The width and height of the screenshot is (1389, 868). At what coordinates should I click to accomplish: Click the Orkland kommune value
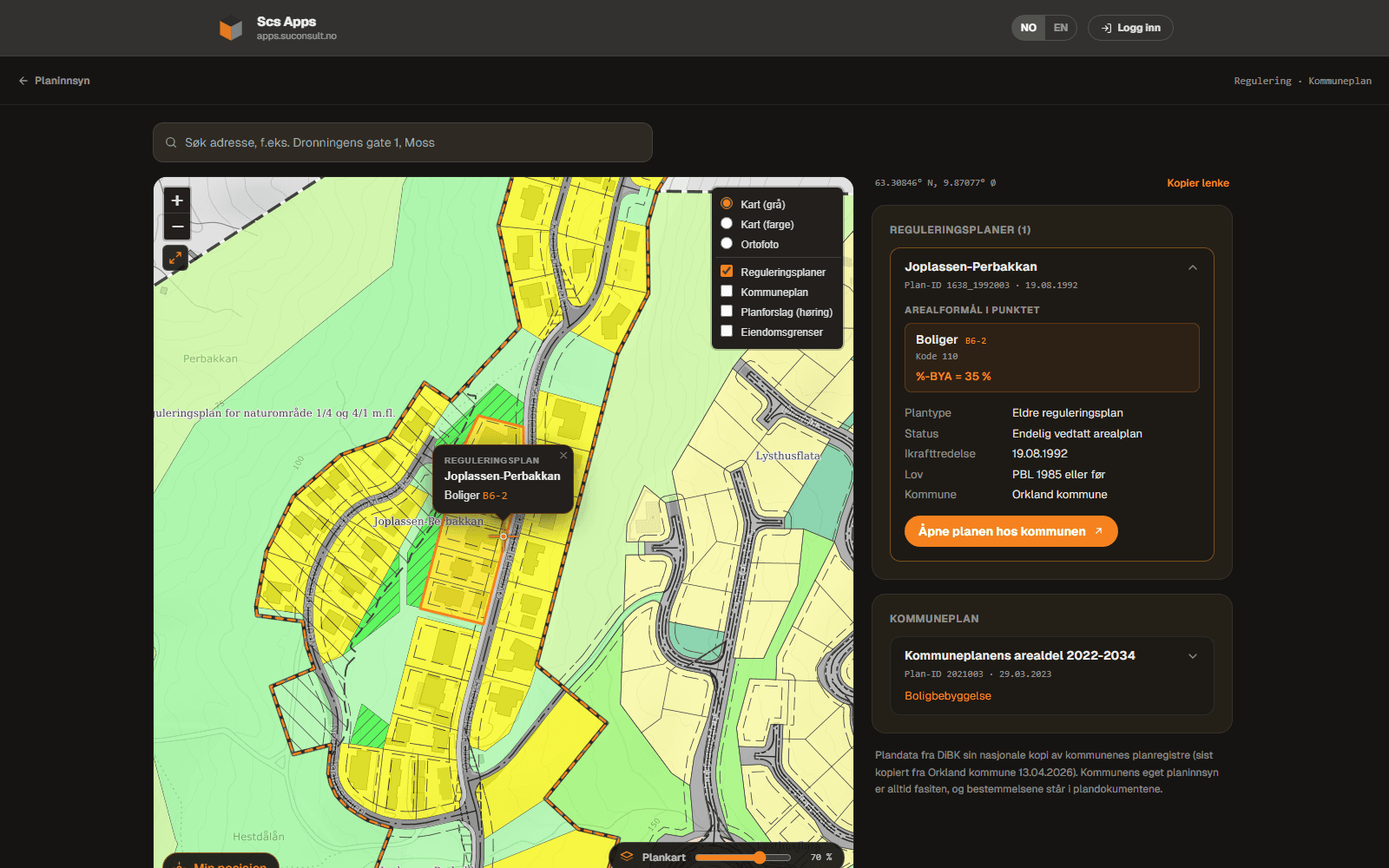[1059, 495]
